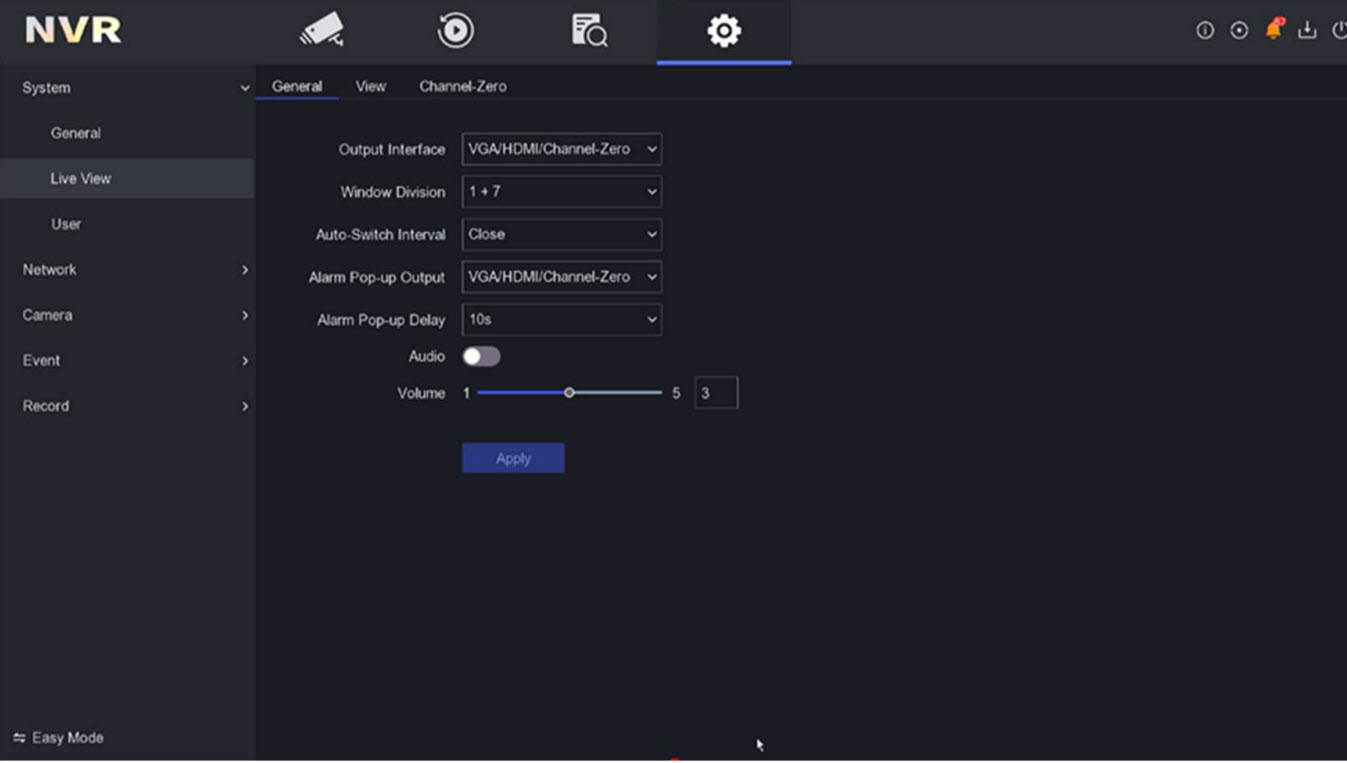Click the power shutdown icon
This screenshot has height=763, width=1347.
[1339, 31]
